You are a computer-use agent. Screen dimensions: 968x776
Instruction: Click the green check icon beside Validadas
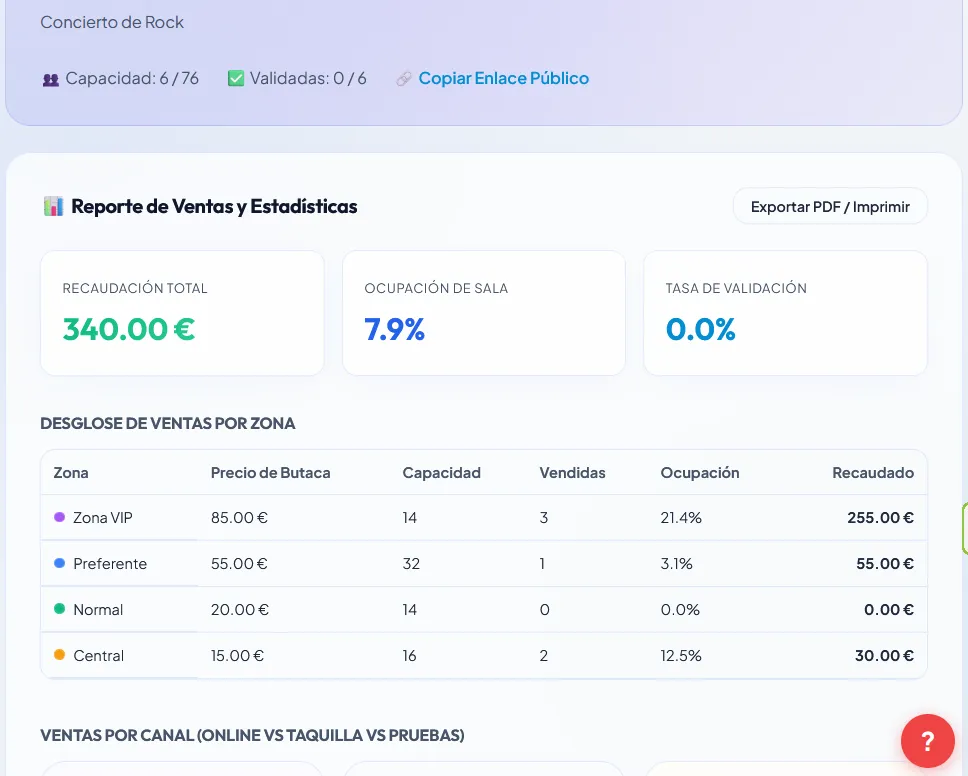(236, 78)
